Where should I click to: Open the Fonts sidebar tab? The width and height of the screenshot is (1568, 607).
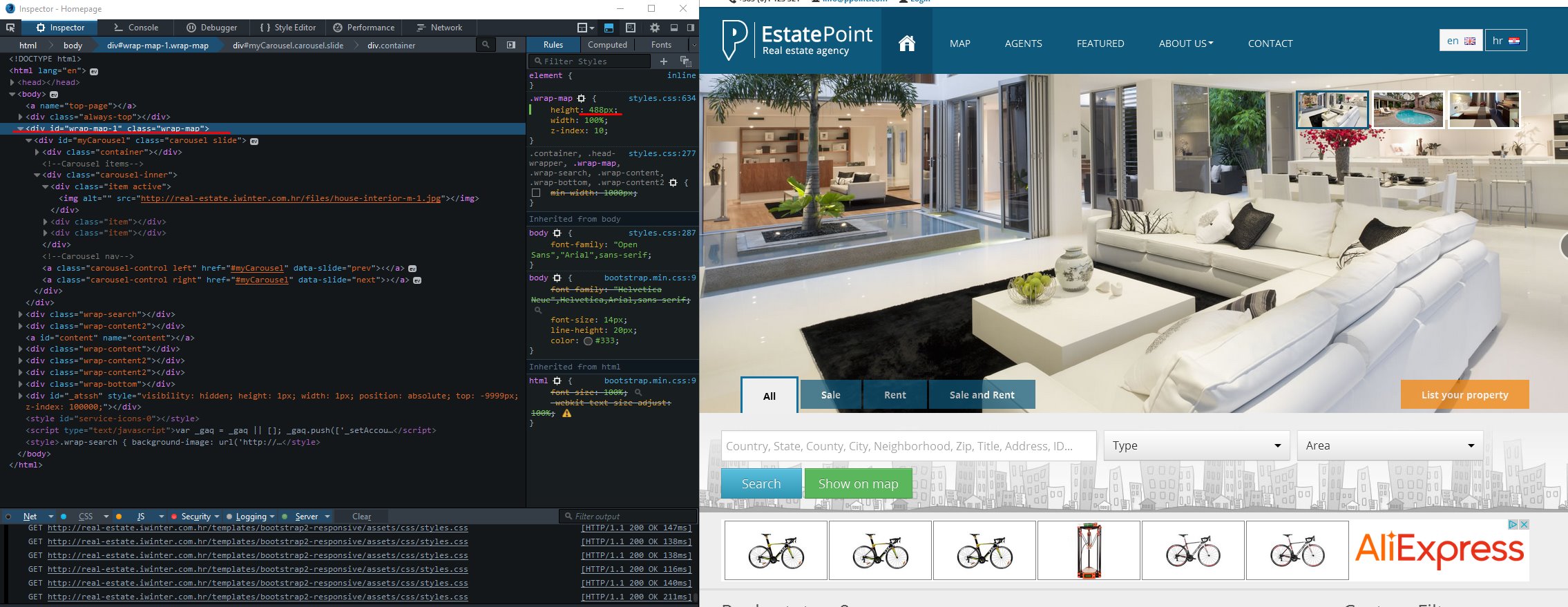(x=661, y=45)
